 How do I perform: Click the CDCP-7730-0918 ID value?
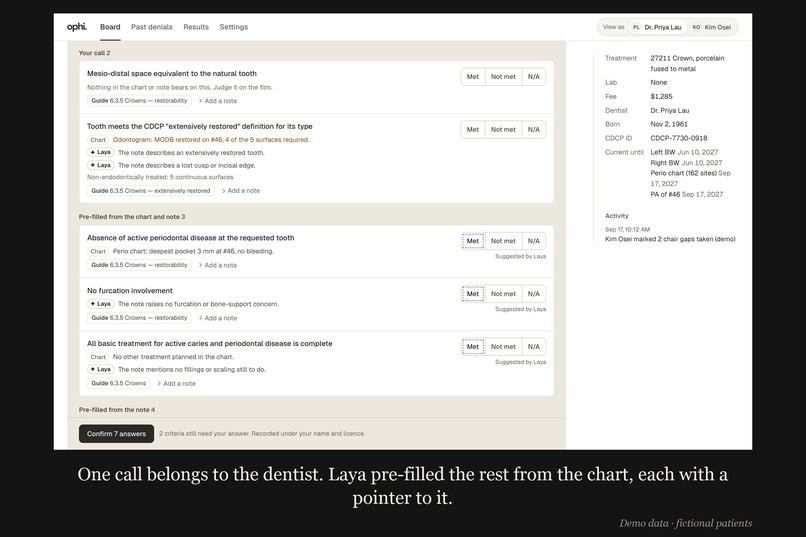coord(679,138)
